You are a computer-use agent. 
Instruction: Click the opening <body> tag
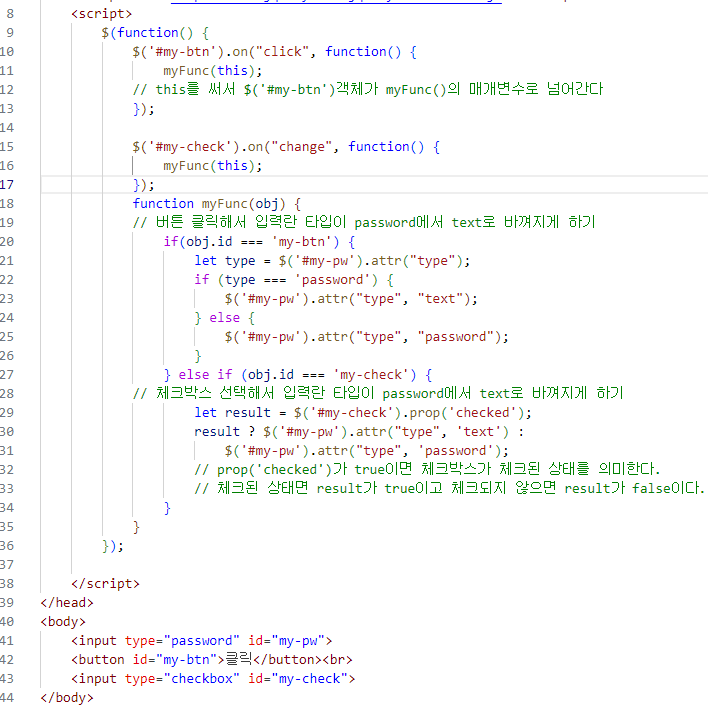(63, 622)
